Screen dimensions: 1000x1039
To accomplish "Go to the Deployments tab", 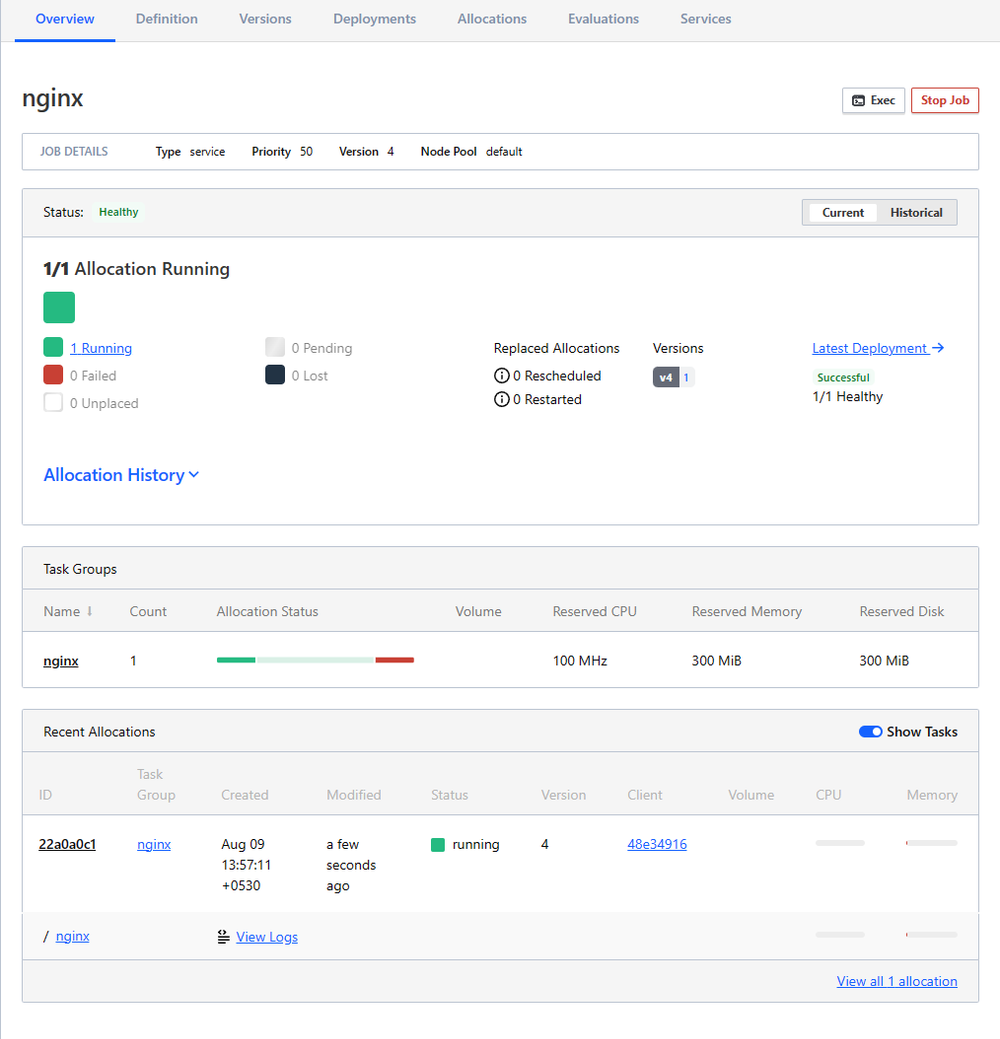I will [374, 19].
